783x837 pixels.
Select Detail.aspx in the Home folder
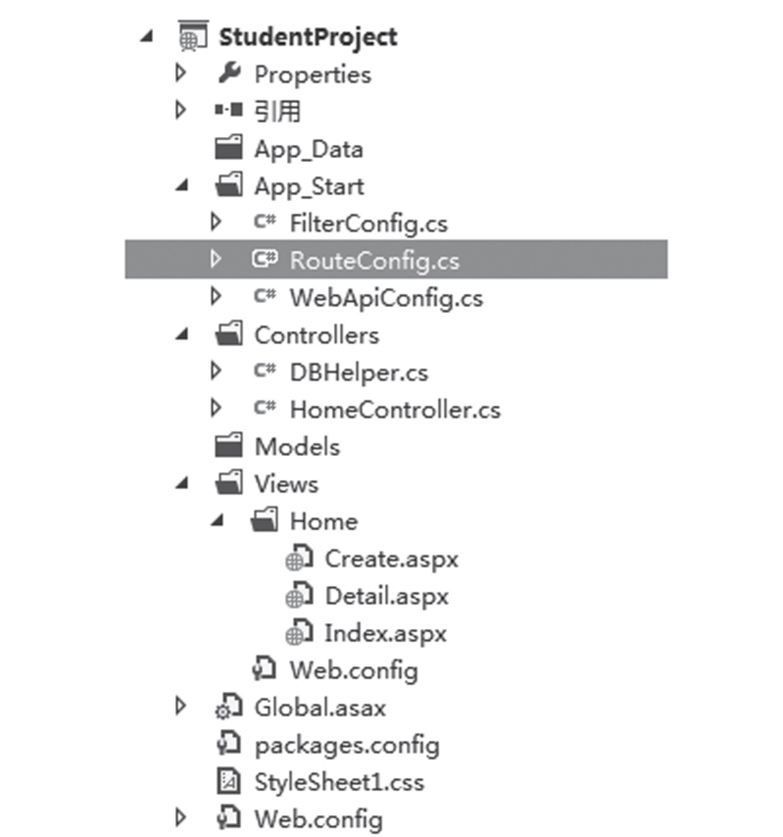387,596
